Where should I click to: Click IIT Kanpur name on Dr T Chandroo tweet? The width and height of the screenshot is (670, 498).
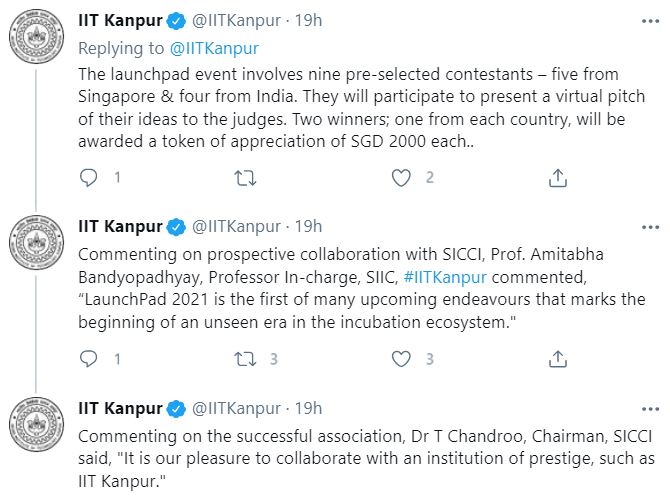click(x=120, y=408)
